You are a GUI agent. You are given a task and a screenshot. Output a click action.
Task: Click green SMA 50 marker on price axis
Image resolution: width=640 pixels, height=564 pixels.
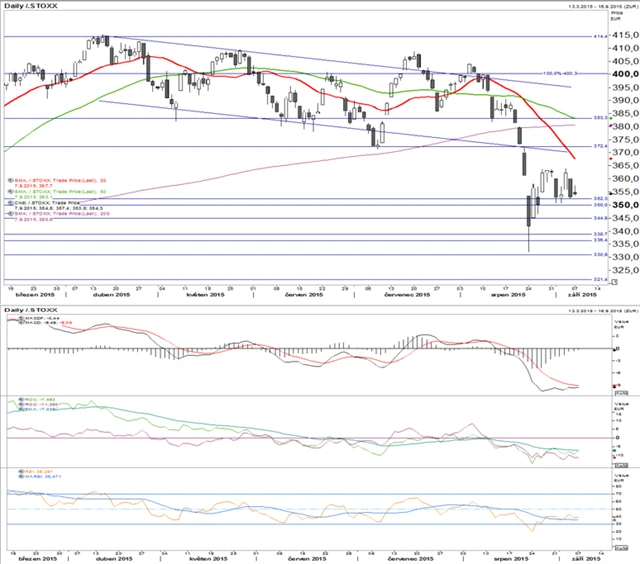click(x=611, y=118)
